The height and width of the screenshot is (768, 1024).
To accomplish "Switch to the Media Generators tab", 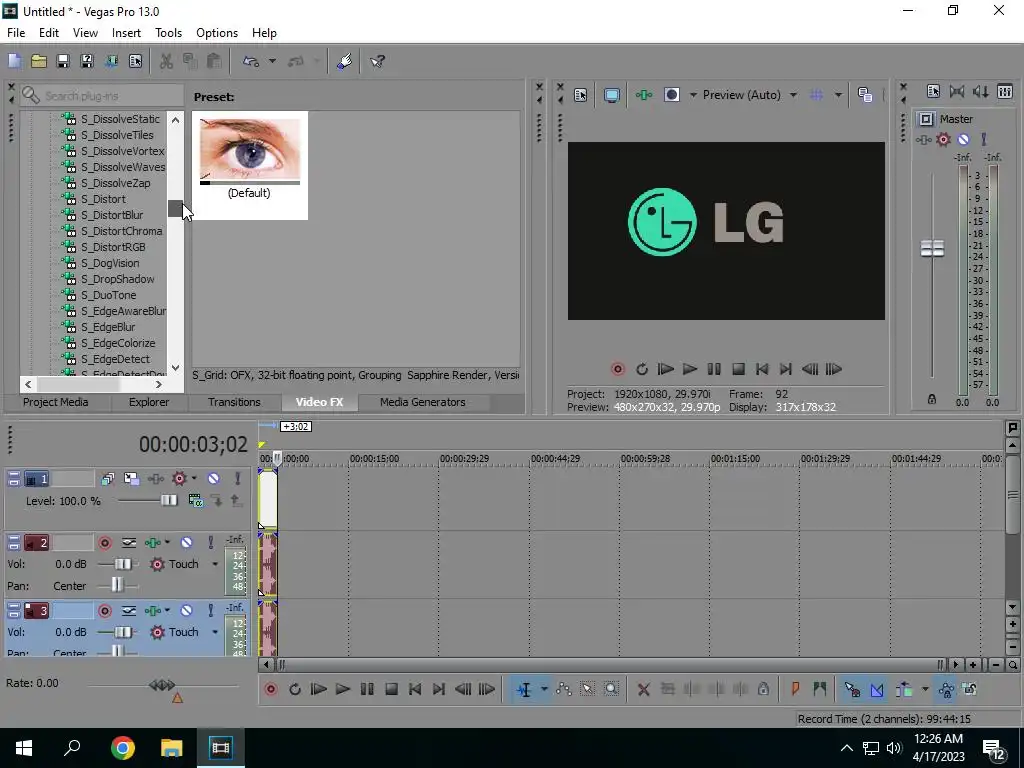I will pyautogui.click(x=423, y=402).
